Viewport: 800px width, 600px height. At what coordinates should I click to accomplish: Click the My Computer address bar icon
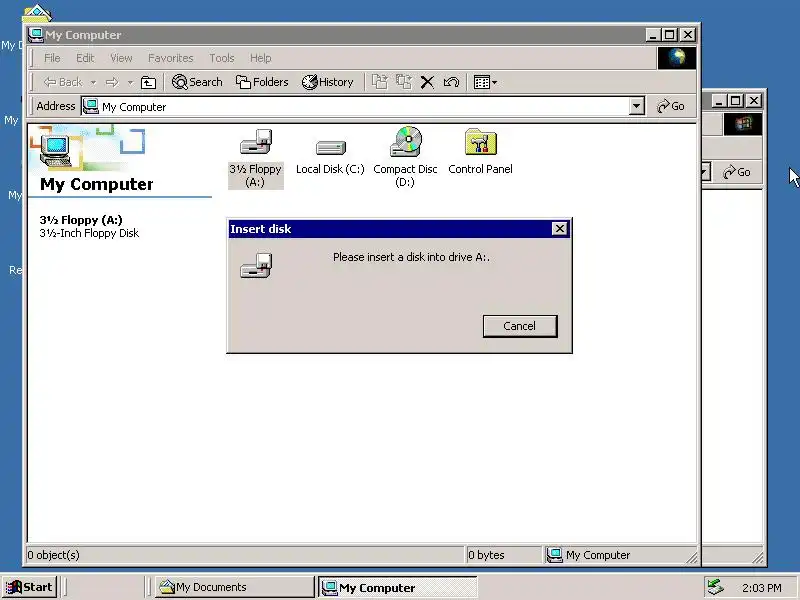point(91,106)
